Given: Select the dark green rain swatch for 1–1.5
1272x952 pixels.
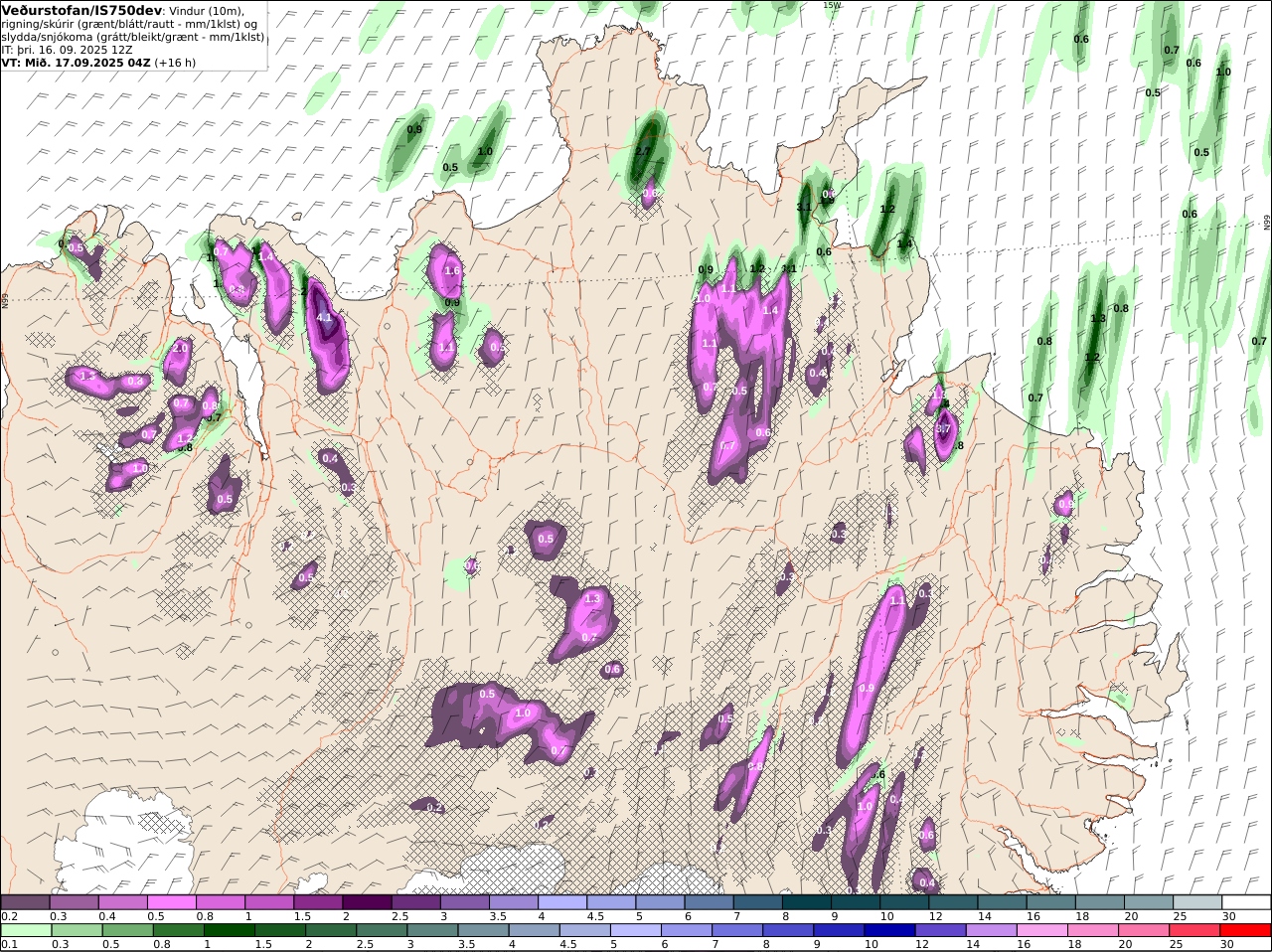Looking at the screenshot, I should pyautogui.click(x=229, y=930).
